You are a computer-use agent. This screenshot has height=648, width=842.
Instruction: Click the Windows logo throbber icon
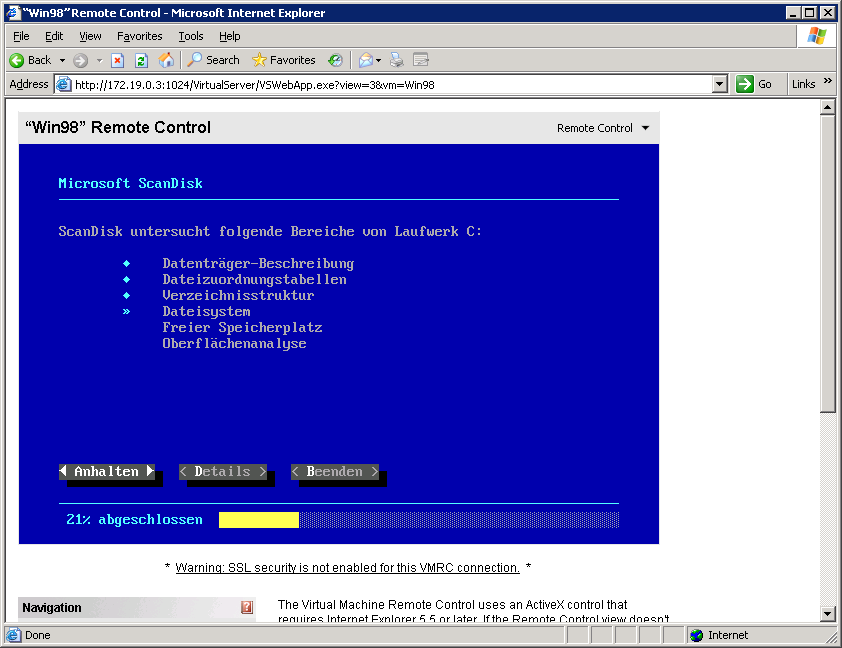[816, 36]
